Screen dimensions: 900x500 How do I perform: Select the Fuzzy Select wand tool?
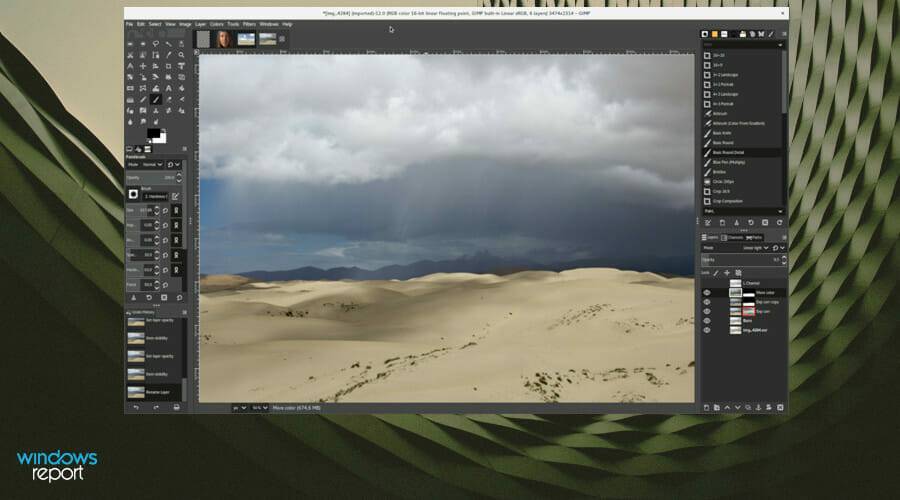coord(168,44)
